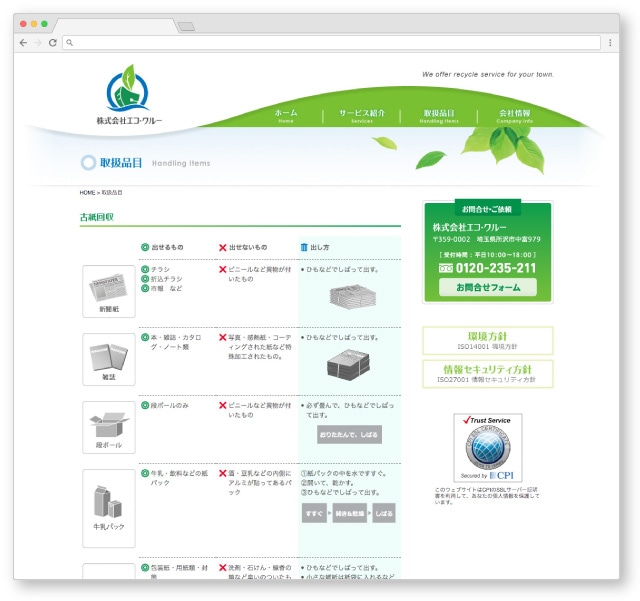This screenshot has width=640, height=601.
Task: Click the green circle icon beside 段ボールのみ
Action: tap(145, 405)
